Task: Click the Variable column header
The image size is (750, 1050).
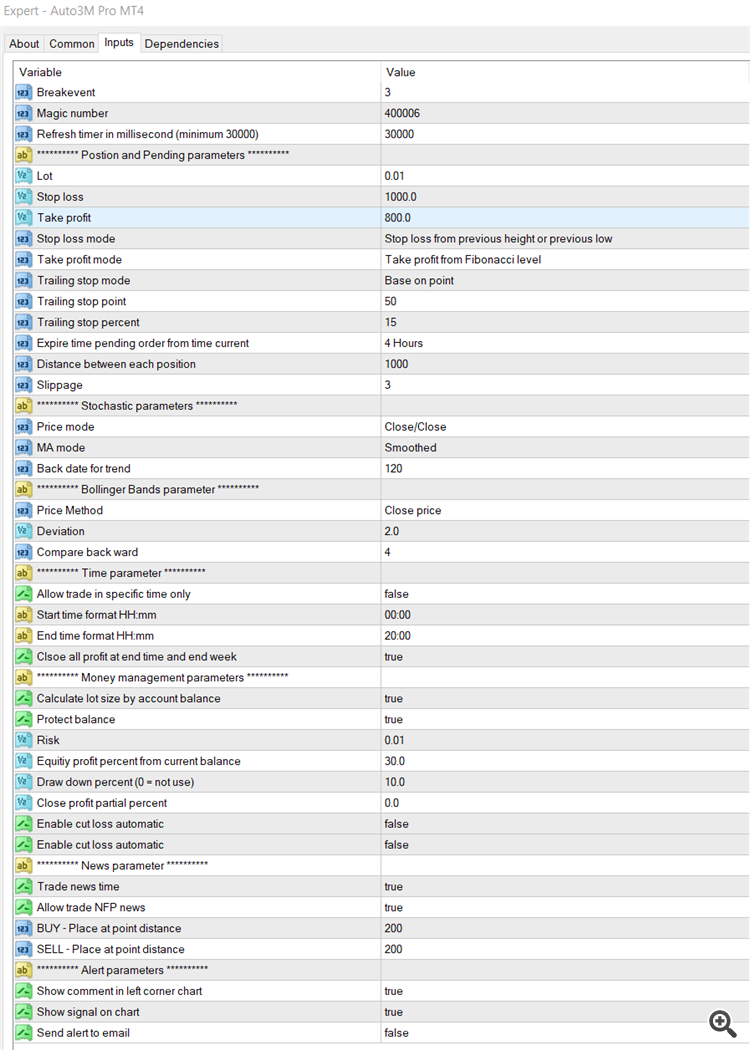Action: pyautogui.click(x=40, y=72)
